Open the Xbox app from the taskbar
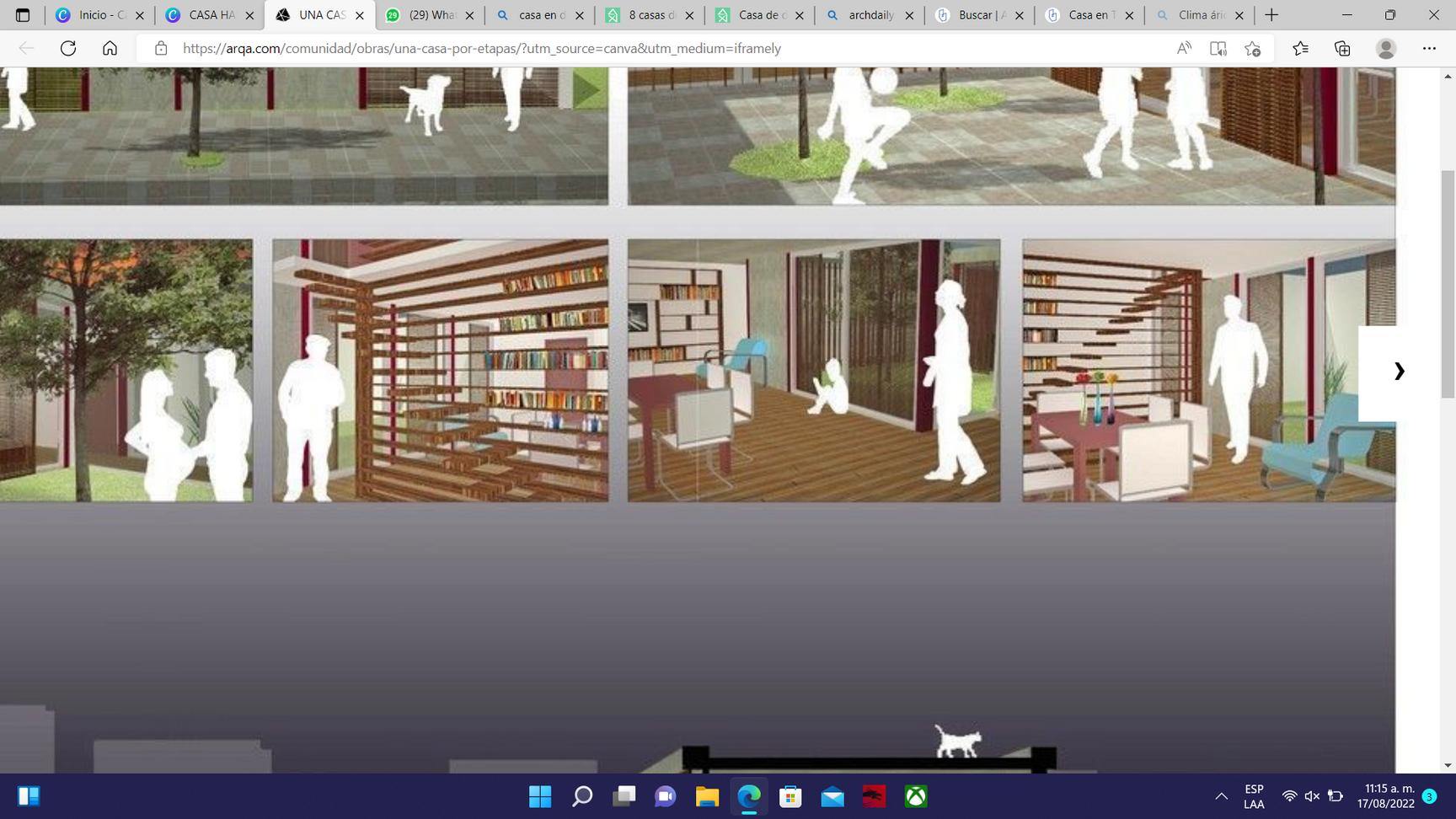Image resolution: width=1456 pixels, height=819 pixels. [x=915, y=796]
